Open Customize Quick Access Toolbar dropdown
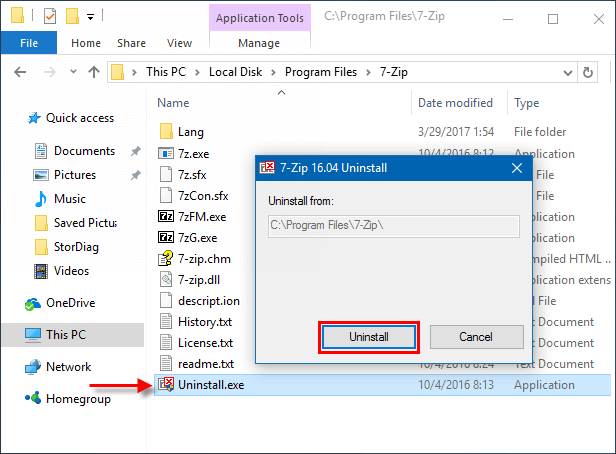Image resolution: width=616 pixels, height=454 pixels. [90, 17]
